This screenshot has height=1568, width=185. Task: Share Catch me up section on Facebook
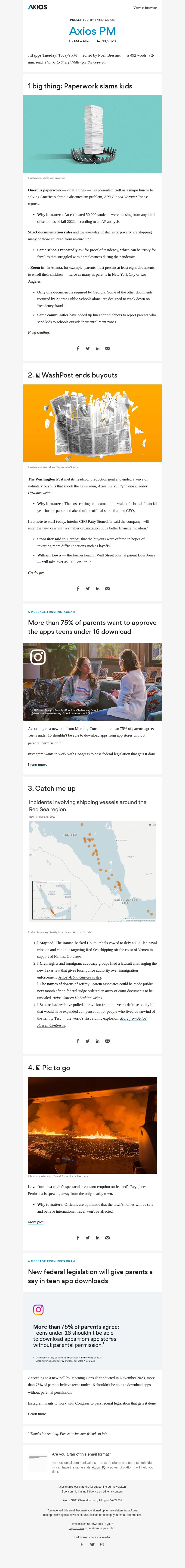point(77,1041)
